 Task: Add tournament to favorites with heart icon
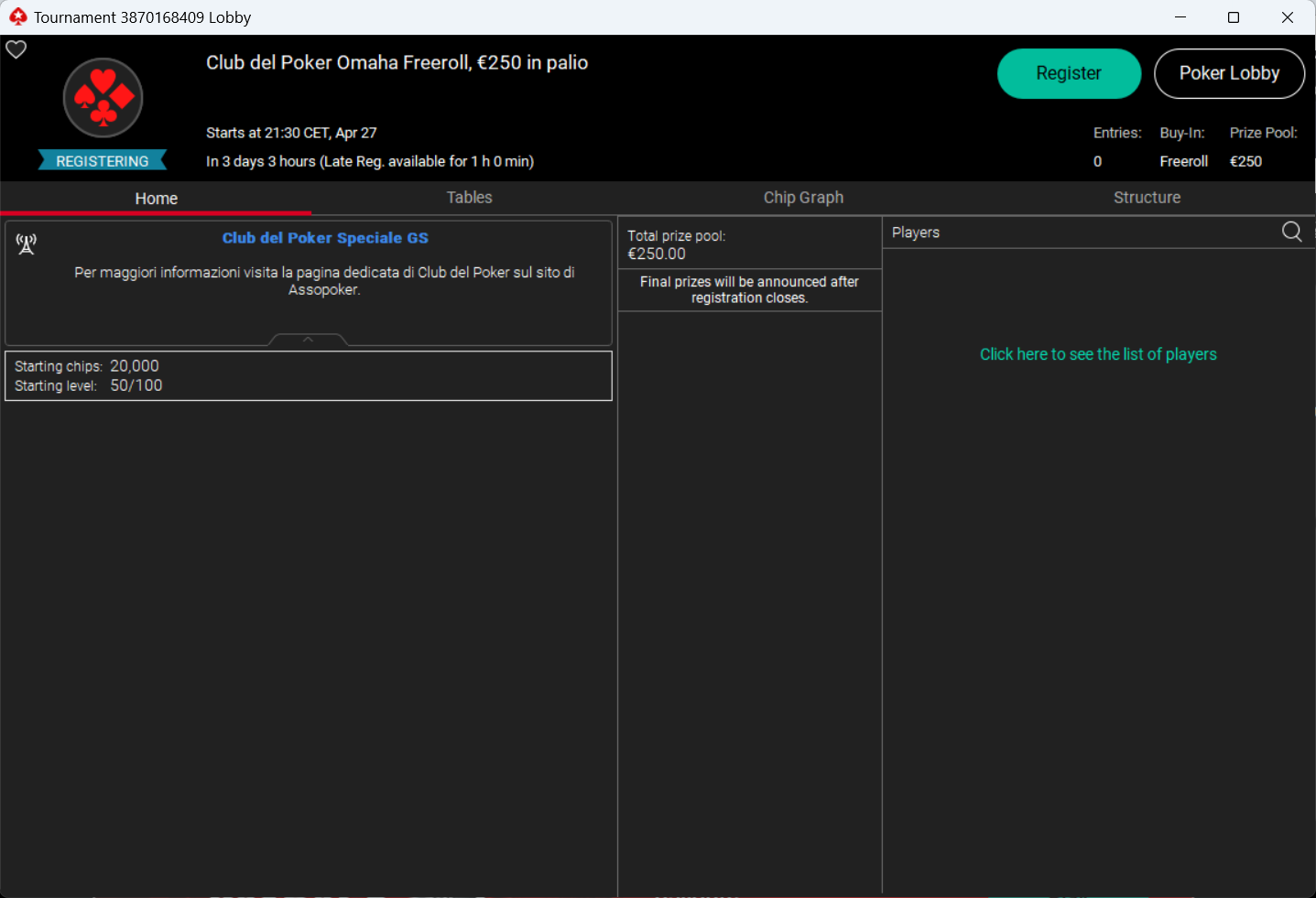tap(16, 49)
